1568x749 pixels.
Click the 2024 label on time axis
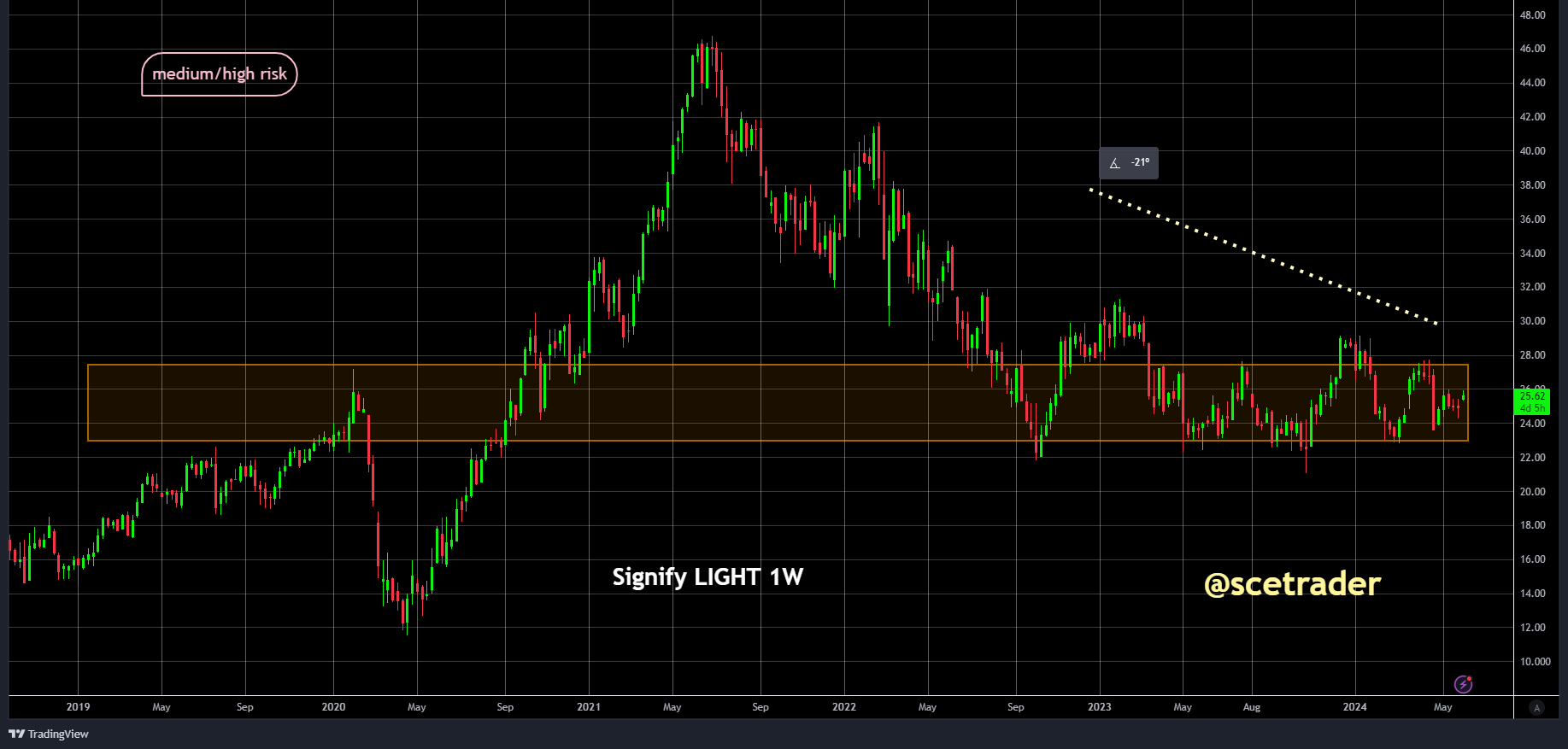[1354, 707]
